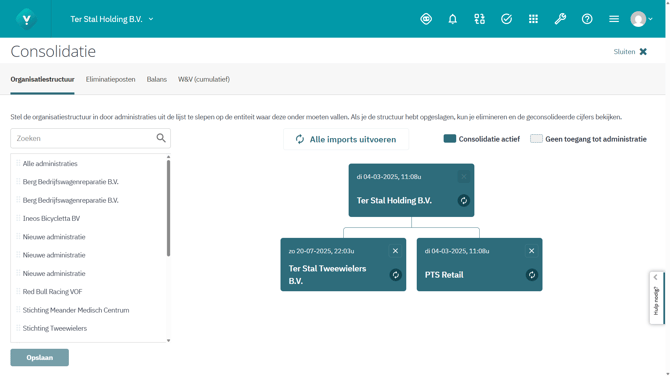The height and width of the screenshot is (376, 670).
Task: Click drag handle of Alle administraties
Action: tap(18, 163)
